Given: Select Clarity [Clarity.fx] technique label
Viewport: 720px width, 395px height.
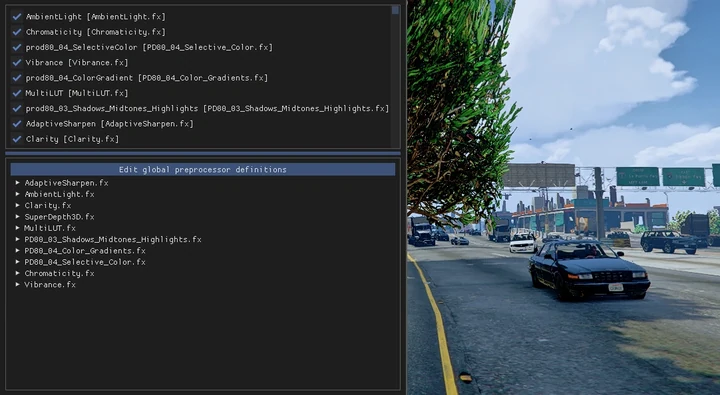Looking at the screenshot, I should click(72, 139).
